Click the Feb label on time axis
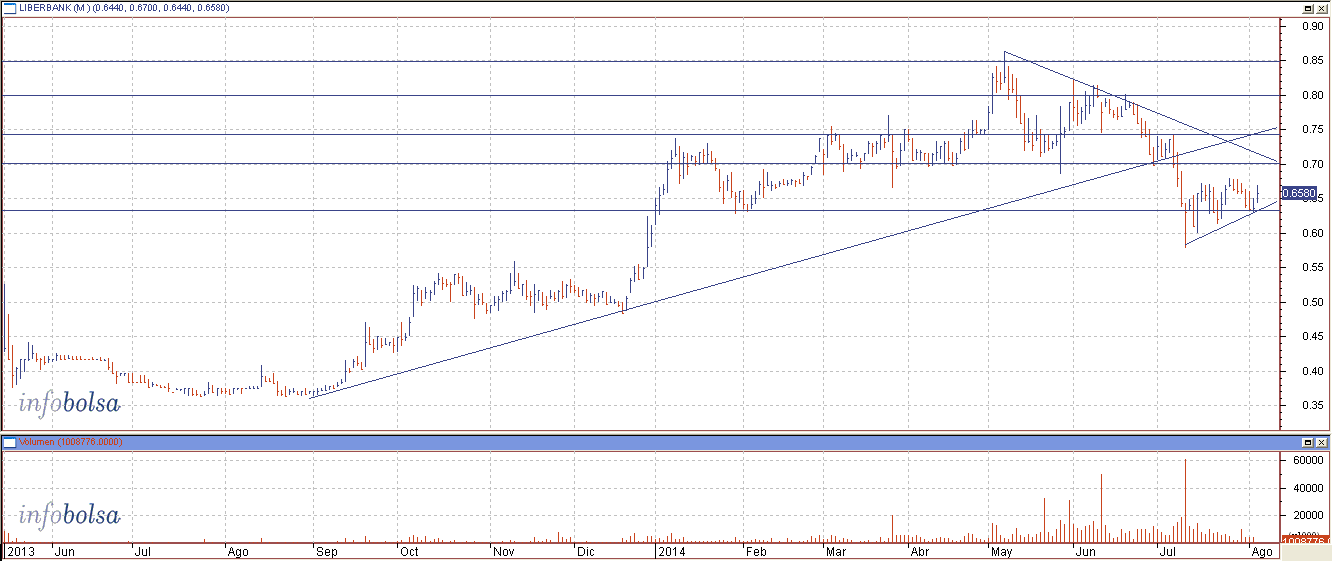Viewport: 1332px width, 561px height. tap(757, 551)
